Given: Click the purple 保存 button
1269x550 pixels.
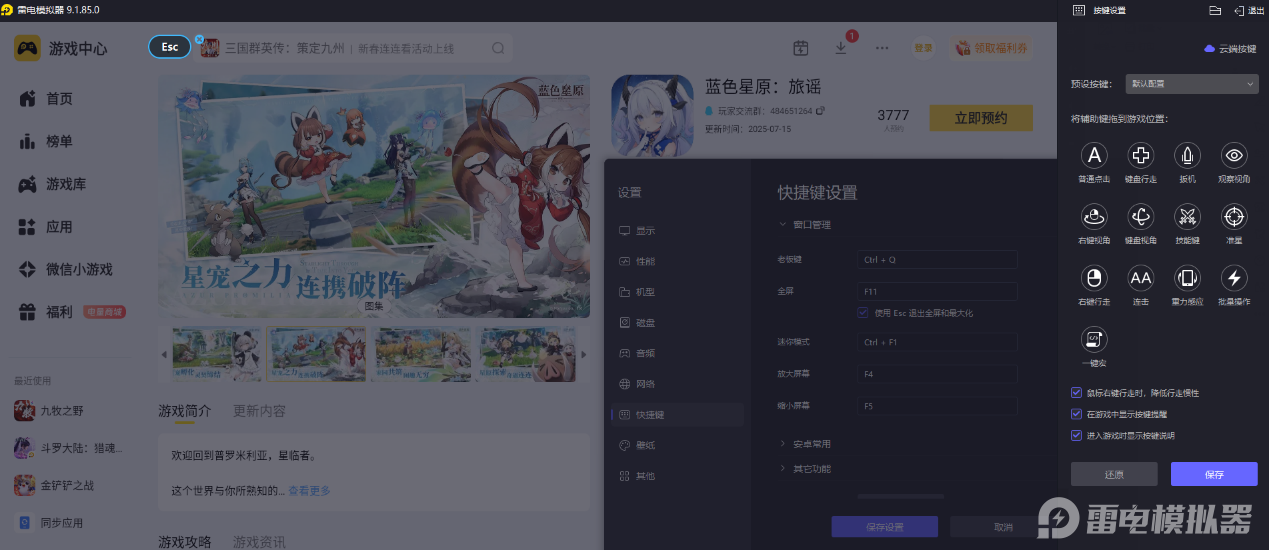Looking at the screenshot, I should tap(1214, 474).
